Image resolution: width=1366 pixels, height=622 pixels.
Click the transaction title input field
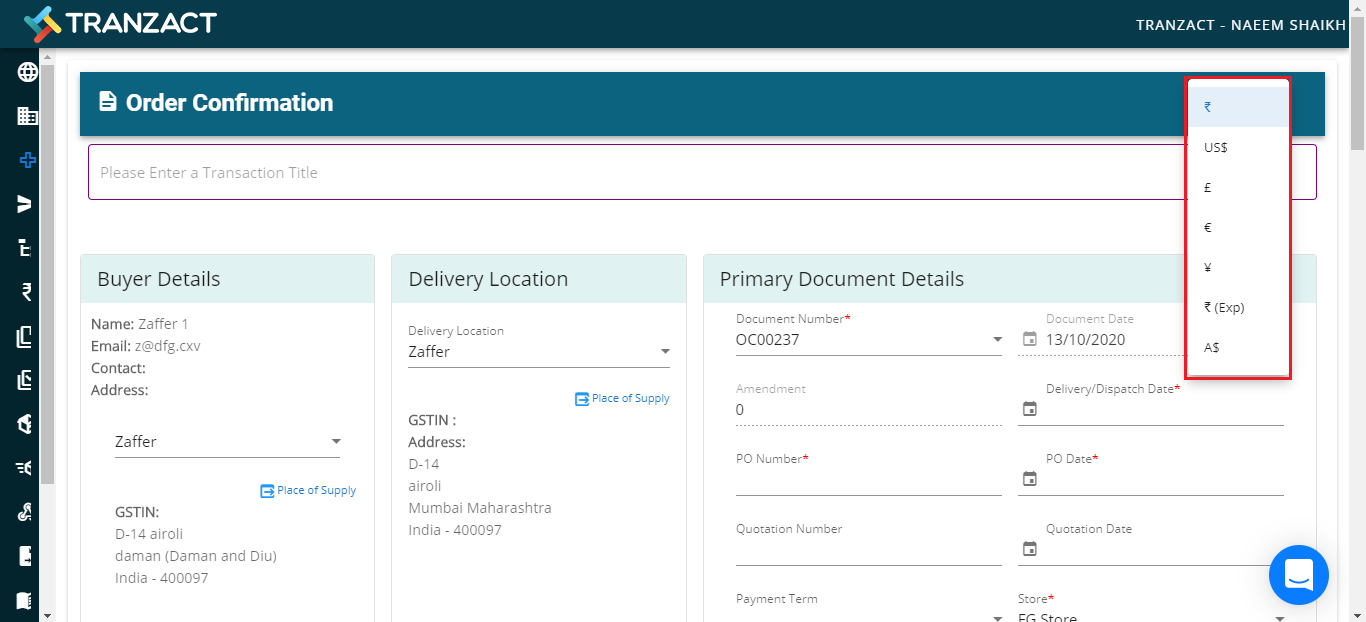tap(702, 172)
